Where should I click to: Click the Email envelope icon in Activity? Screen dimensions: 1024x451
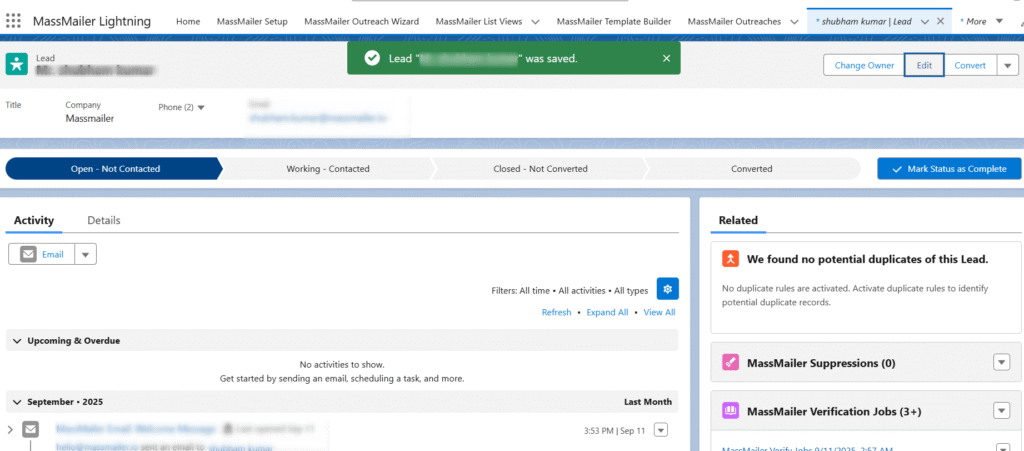point(27,254)
